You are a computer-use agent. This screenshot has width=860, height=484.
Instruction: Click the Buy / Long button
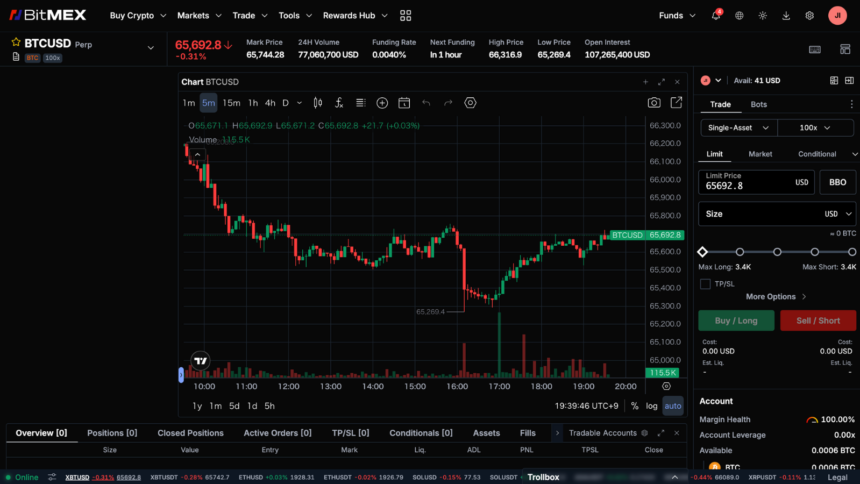[x=736, y=320]
